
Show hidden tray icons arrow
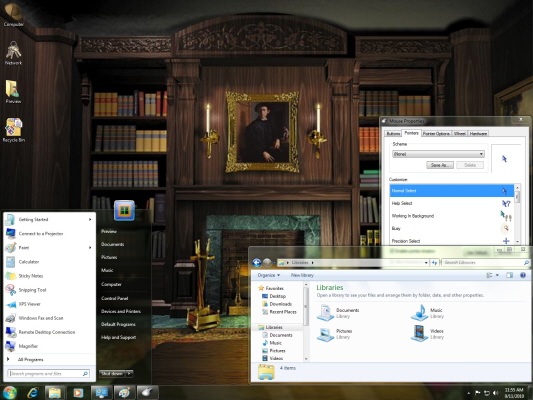pos(469,393)
